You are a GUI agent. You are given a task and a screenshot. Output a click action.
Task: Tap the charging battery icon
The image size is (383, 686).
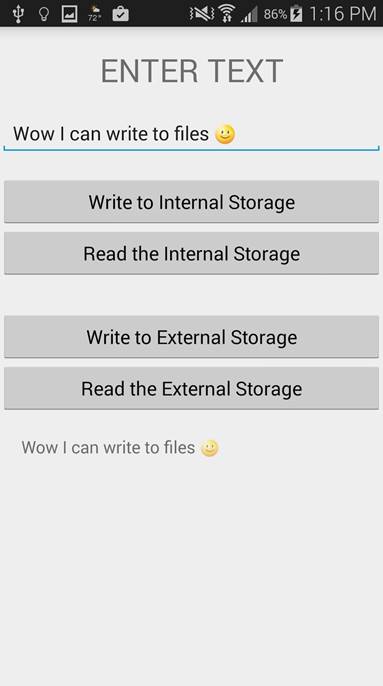click(x=296, y=14)
